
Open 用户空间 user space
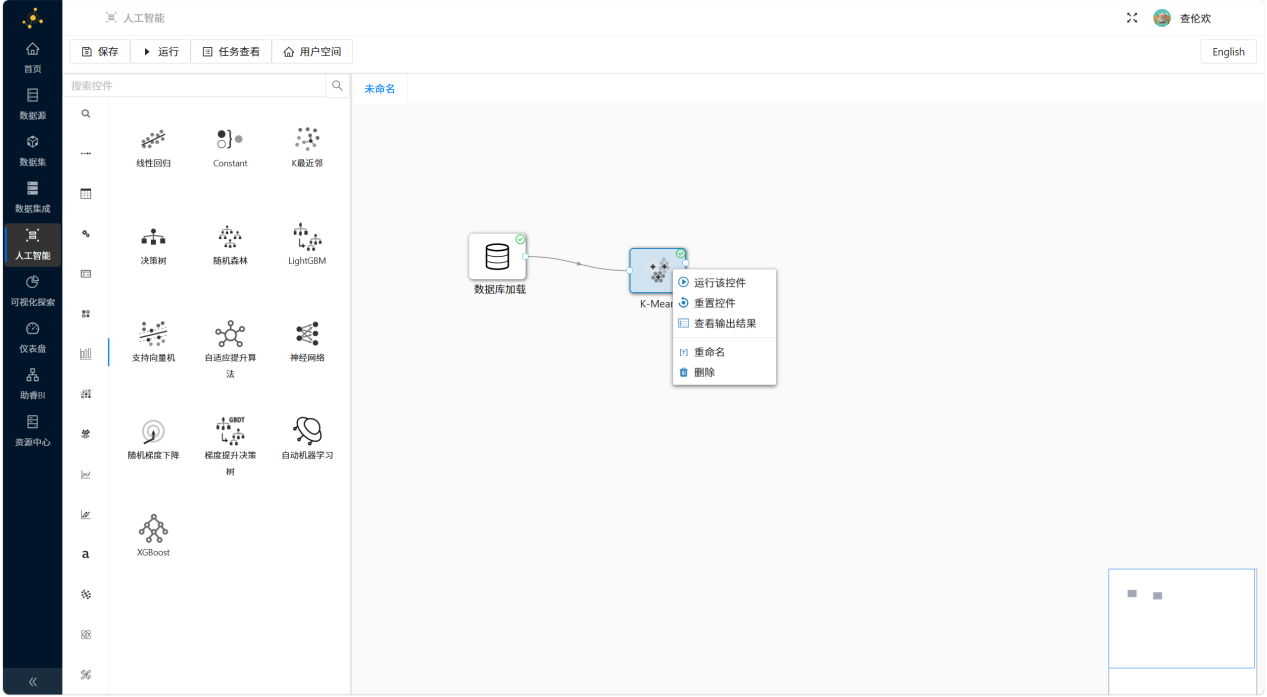coord(312,51)
